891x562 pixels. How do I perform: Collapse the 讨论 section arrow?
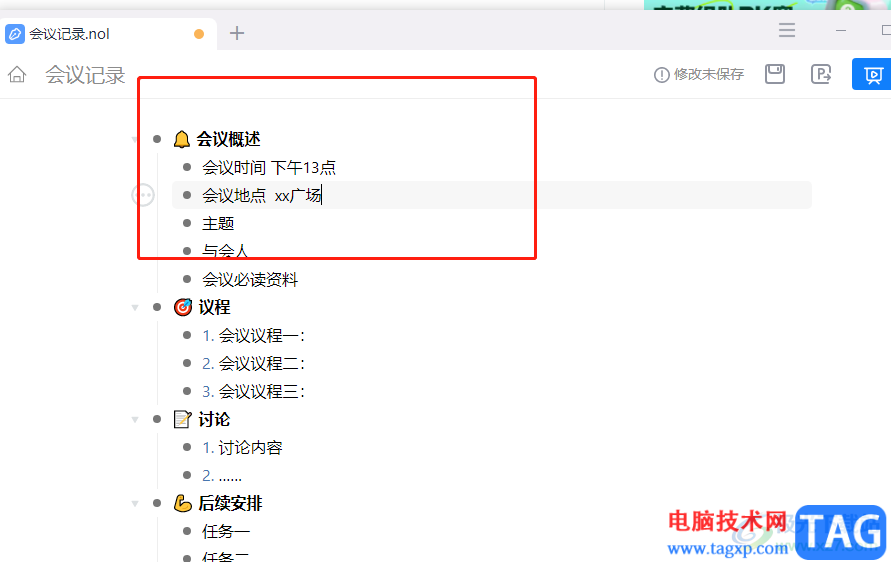(x=135, y=420)
